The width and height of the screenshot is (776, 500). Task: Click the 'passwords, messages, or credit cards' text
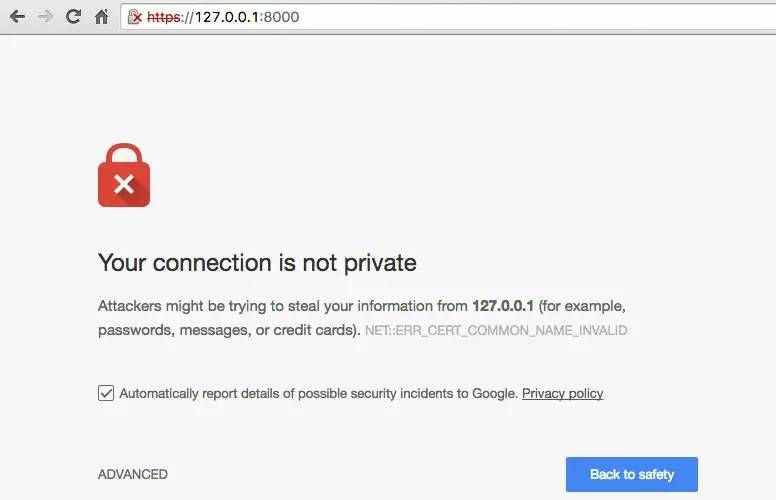229,330
